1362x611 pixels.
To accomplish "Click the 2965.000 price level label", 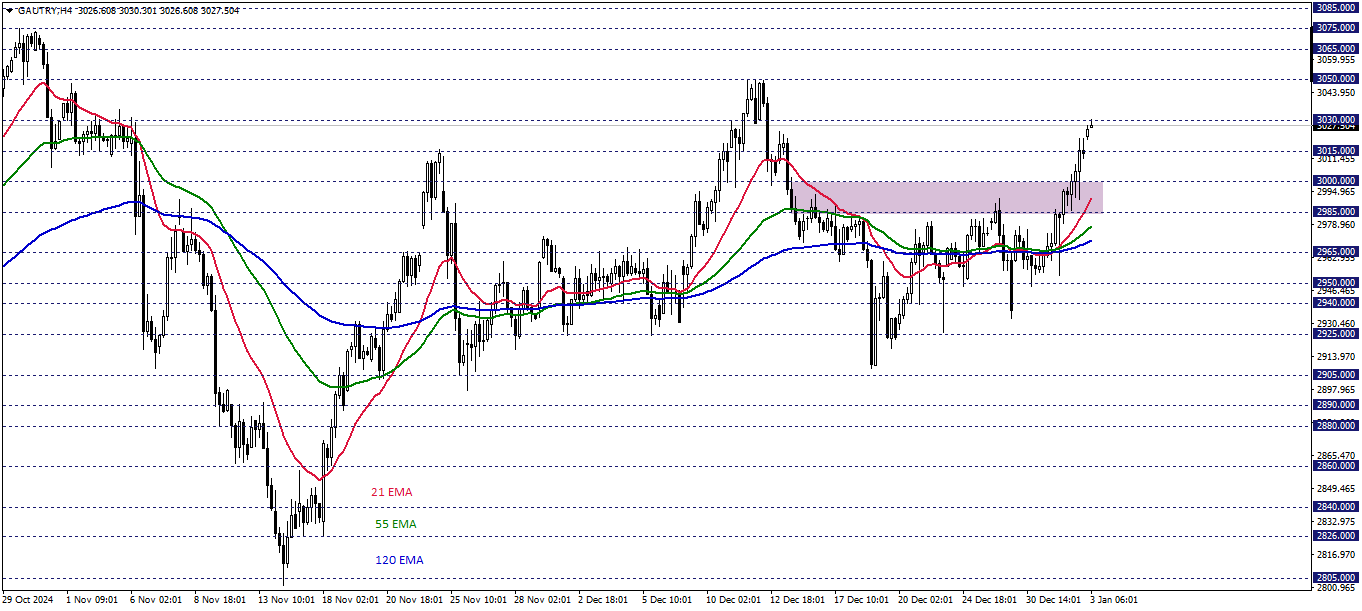I will pos(1335,252).
